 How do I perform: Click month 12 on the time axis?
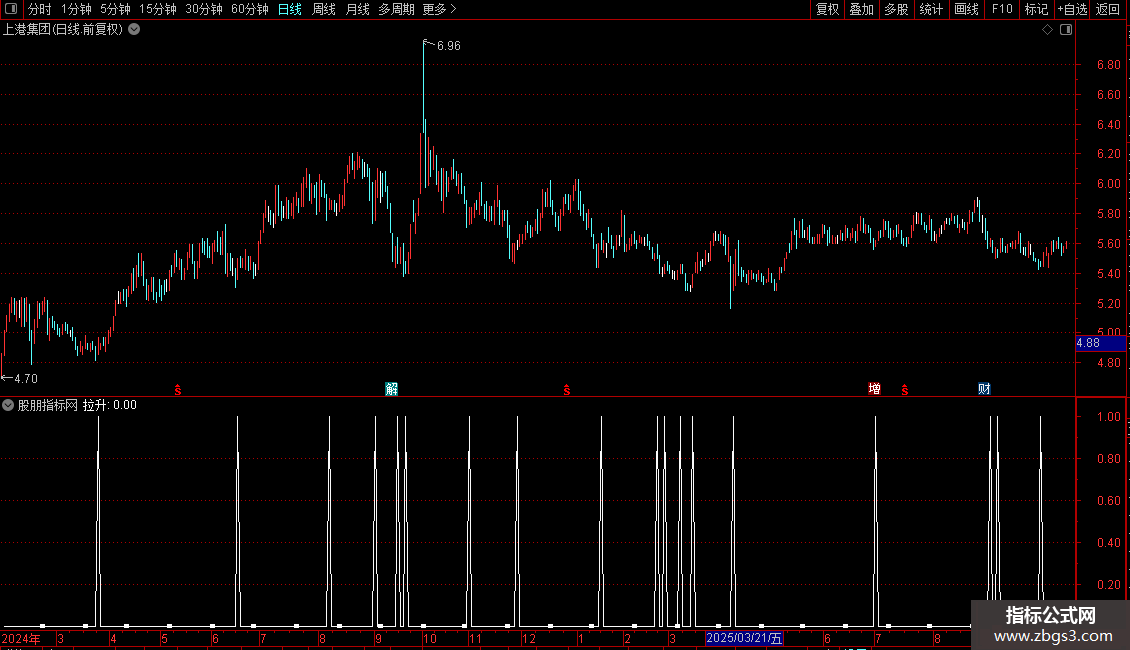tap(529, 638)
